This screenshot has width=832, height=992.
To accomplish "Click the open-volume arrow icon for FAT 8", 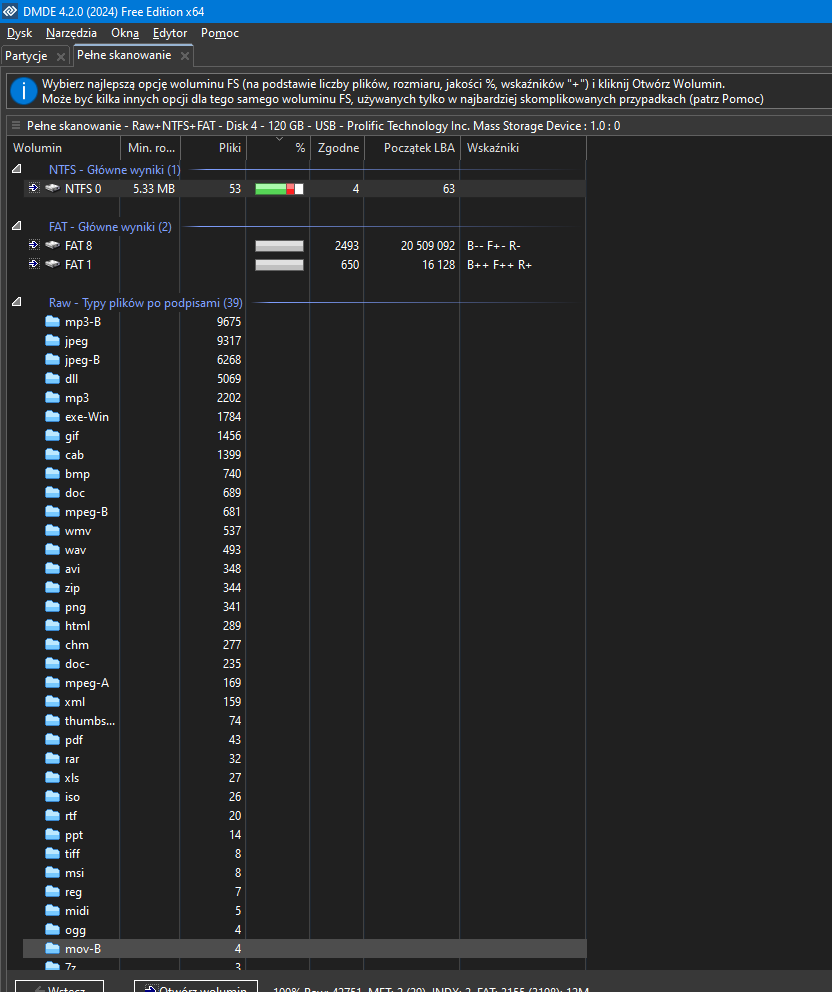I will click(x=34, y=245).
